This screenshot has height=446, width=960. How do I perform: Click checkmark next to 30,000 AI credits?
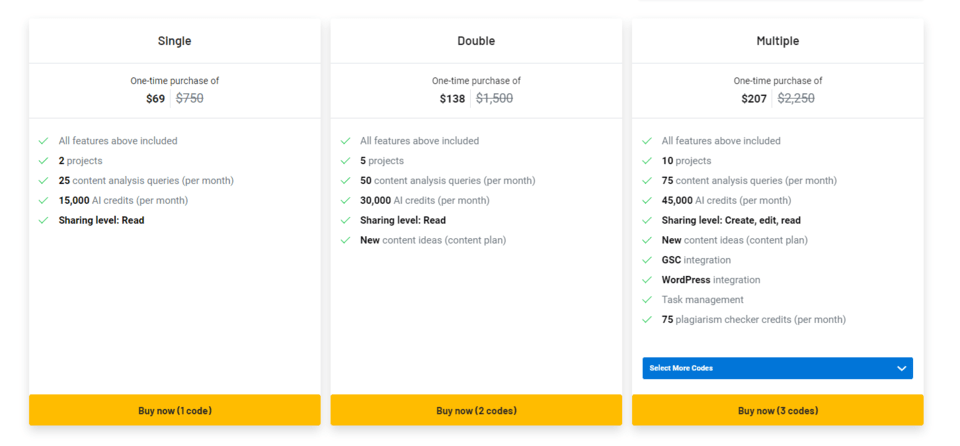click(x=345, y=201)
